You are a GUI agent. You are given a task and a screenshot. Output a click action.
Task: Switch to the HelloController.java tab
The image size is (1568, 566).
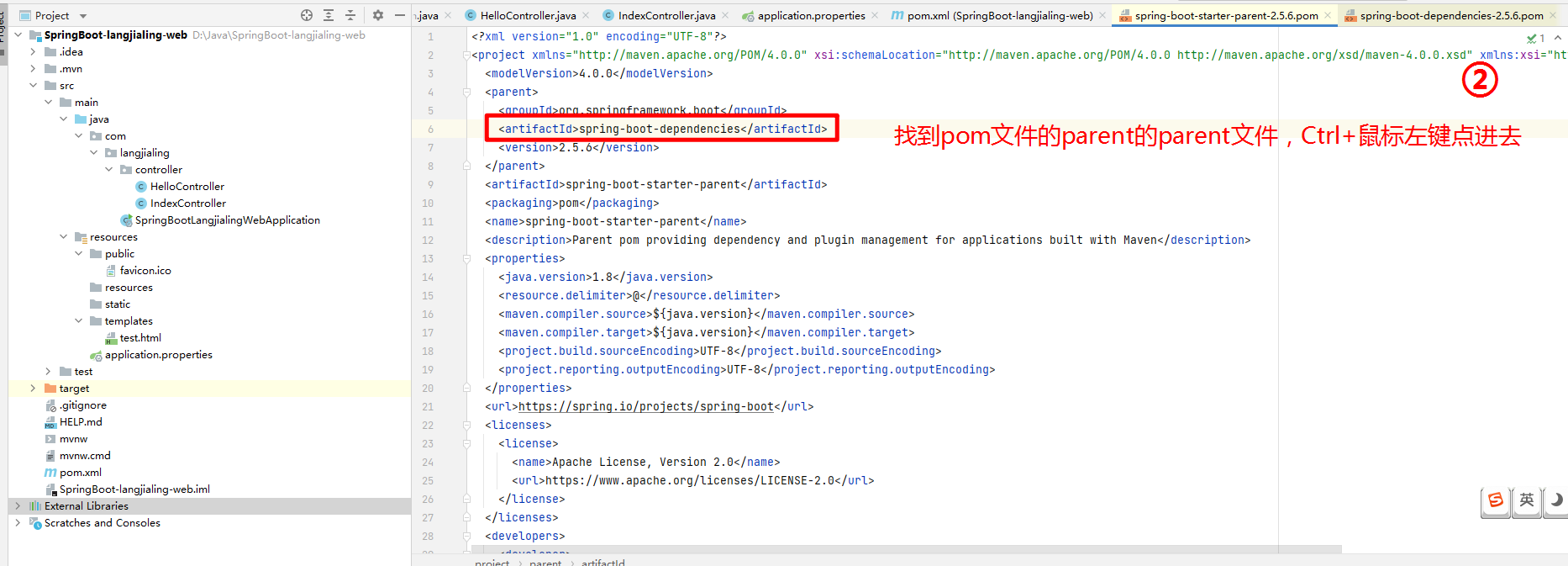click(x=528, y=15)
